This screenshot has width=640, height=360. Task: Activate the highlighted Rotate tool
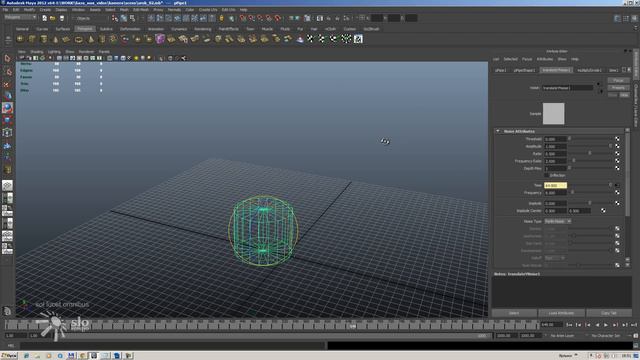point(7,108)
